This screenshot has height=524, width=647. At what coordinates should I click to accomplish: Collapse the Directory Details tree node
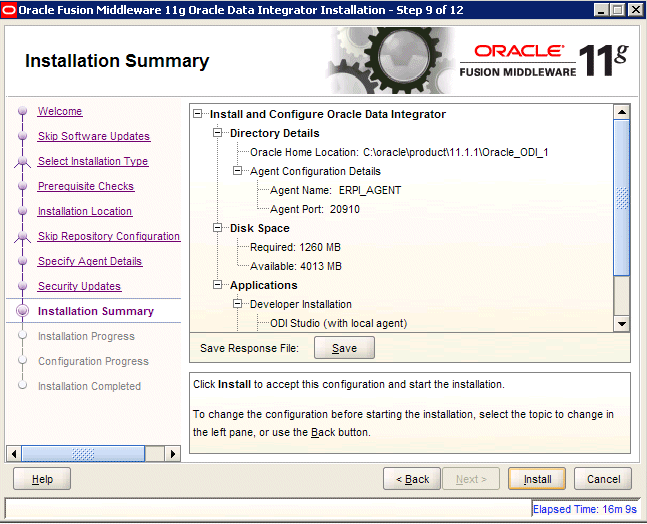click(217, 132)
